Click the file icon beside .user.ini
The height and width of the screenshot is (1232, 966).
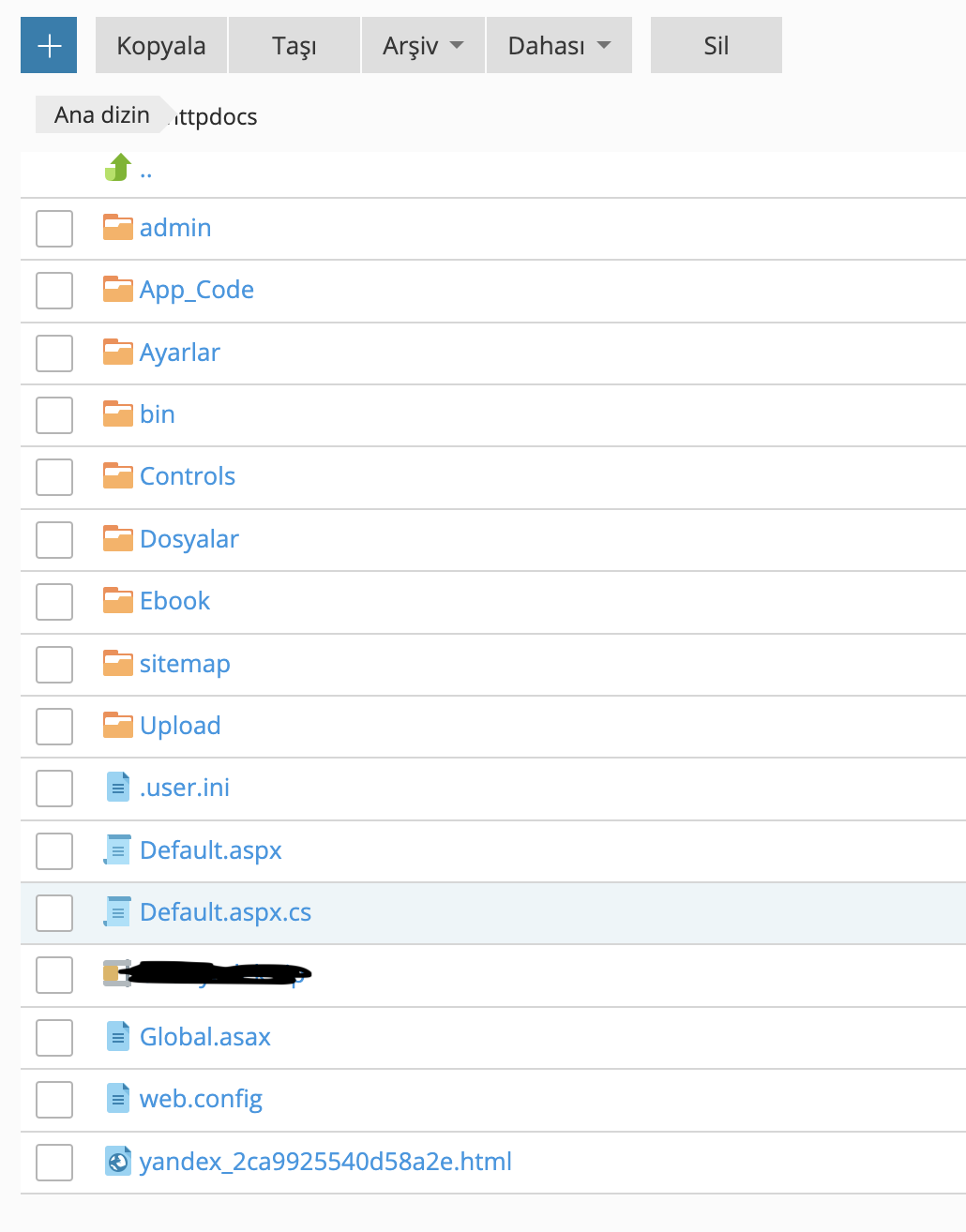(x=117, y=787)
